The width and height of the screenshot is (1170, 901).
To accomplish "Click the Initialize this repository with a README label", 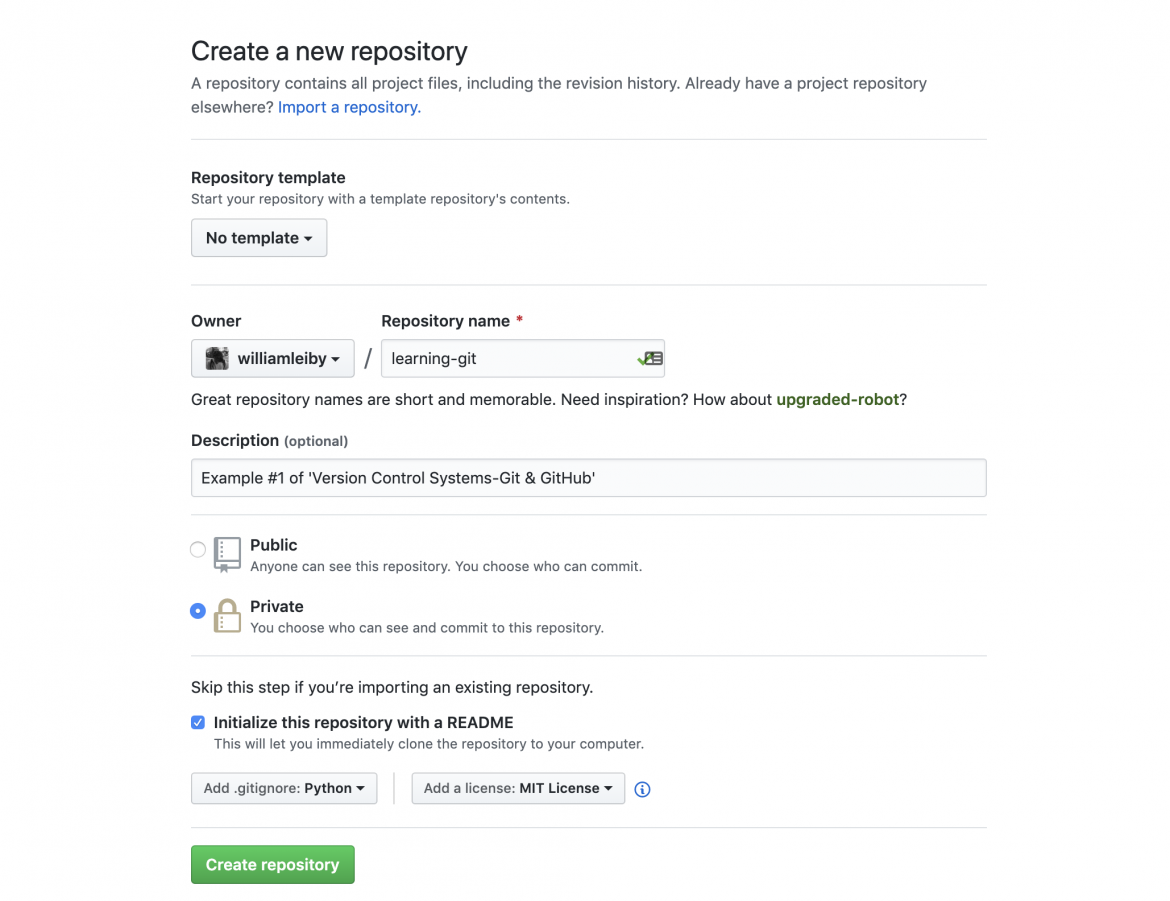I will point(364,722).
